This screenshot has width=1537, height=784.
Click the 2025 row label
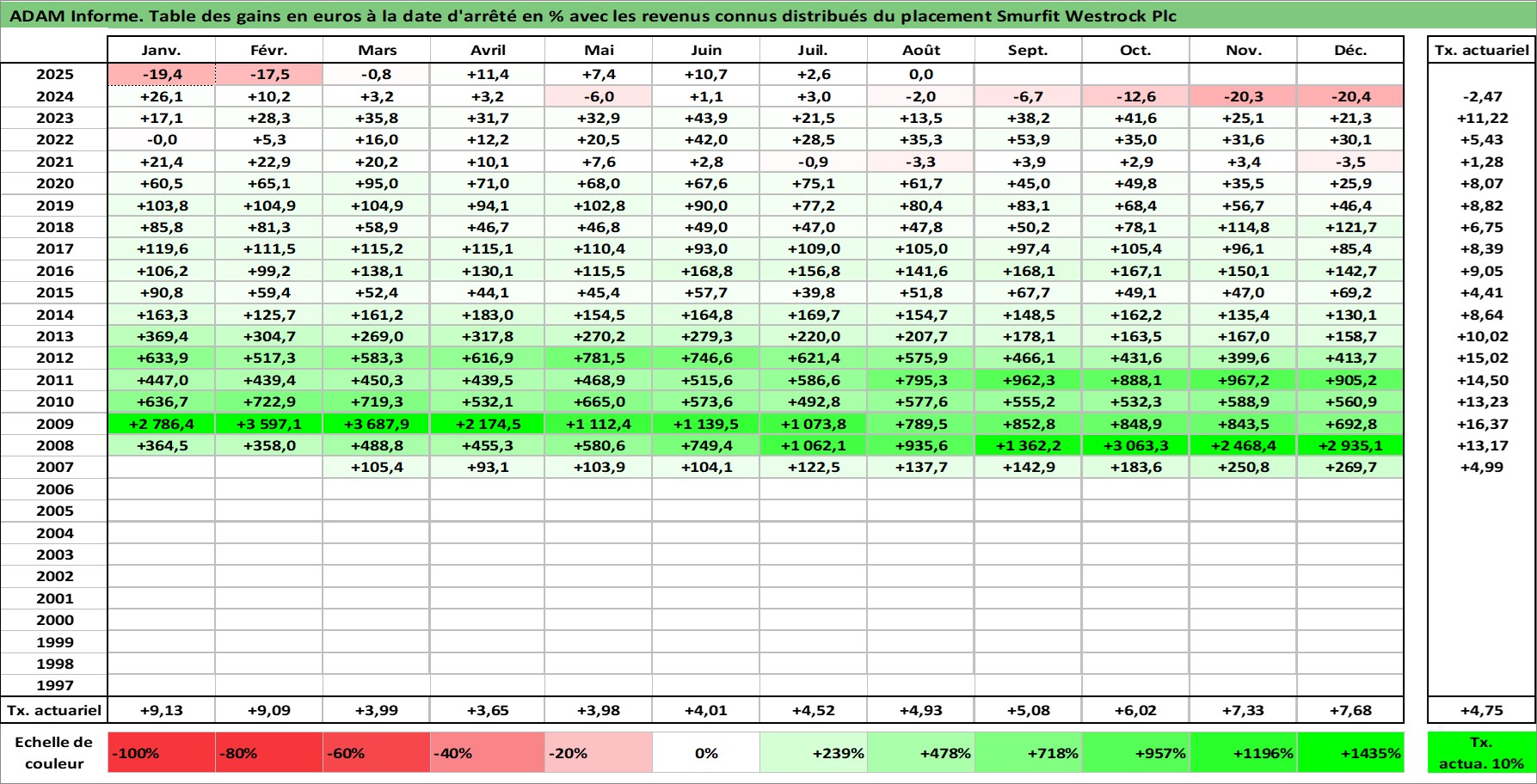[x=54, y=75]
